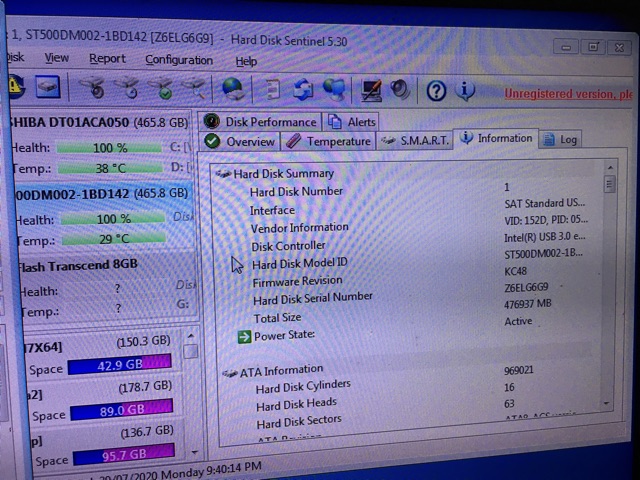Click the second disk test toolbar icon

(127, 88)
